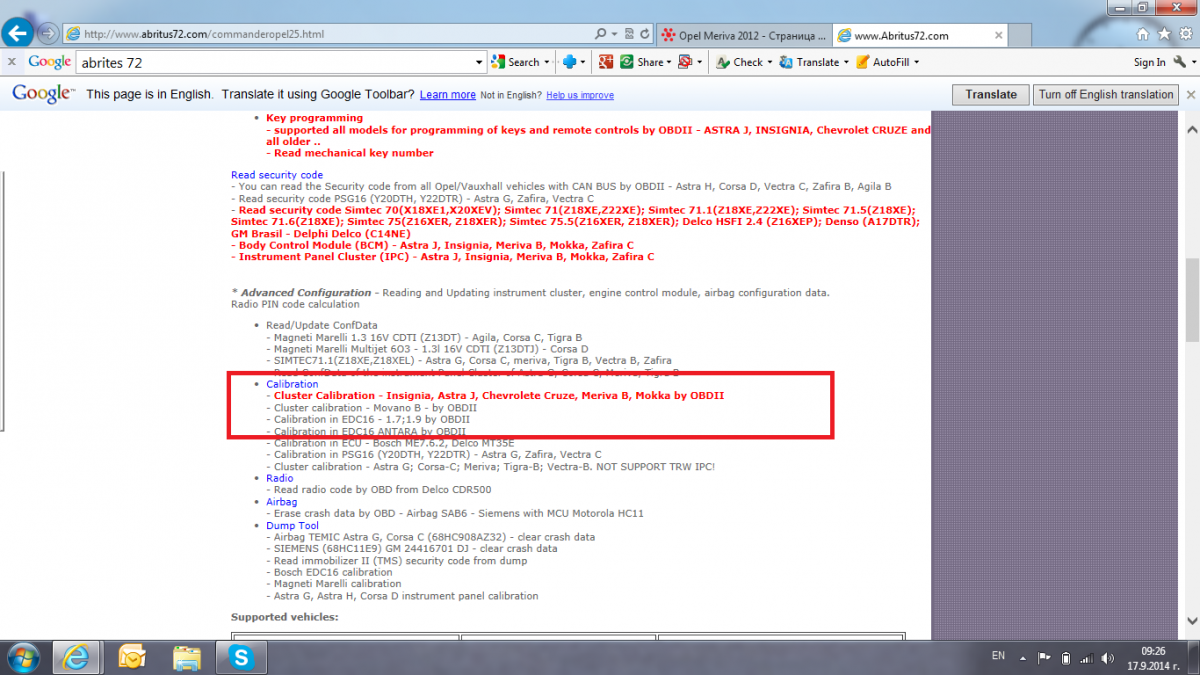
Task: Click the Key programming red heading
Action: point(315,118)
